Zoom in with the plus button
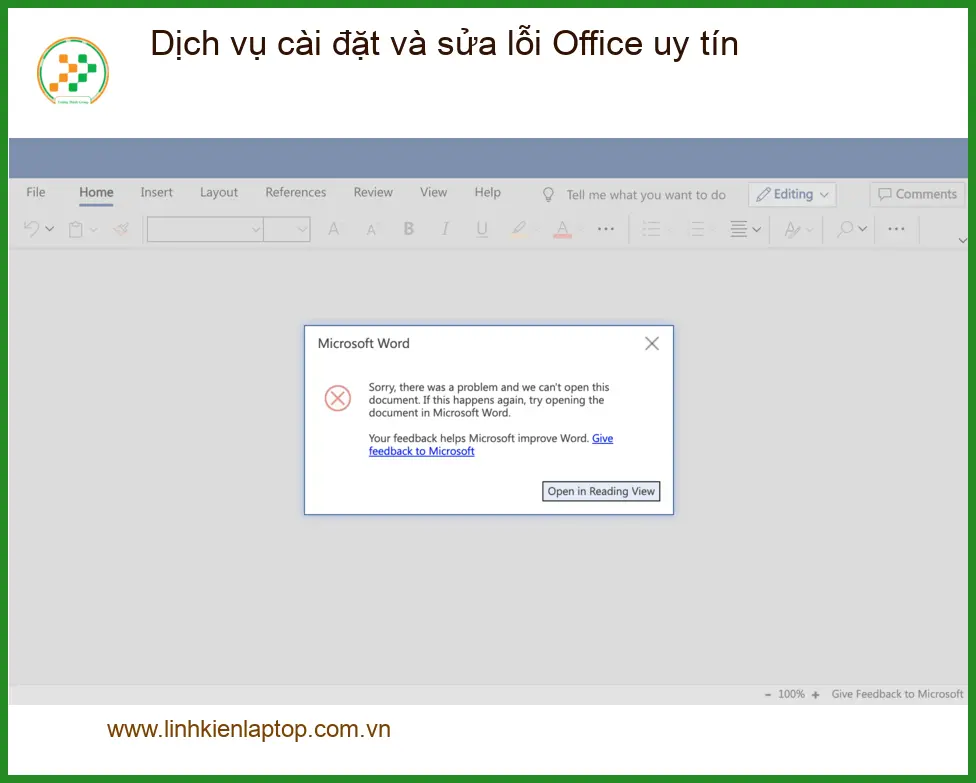The width and height of the screenshot is (976, 783). (x=815, y=695)
